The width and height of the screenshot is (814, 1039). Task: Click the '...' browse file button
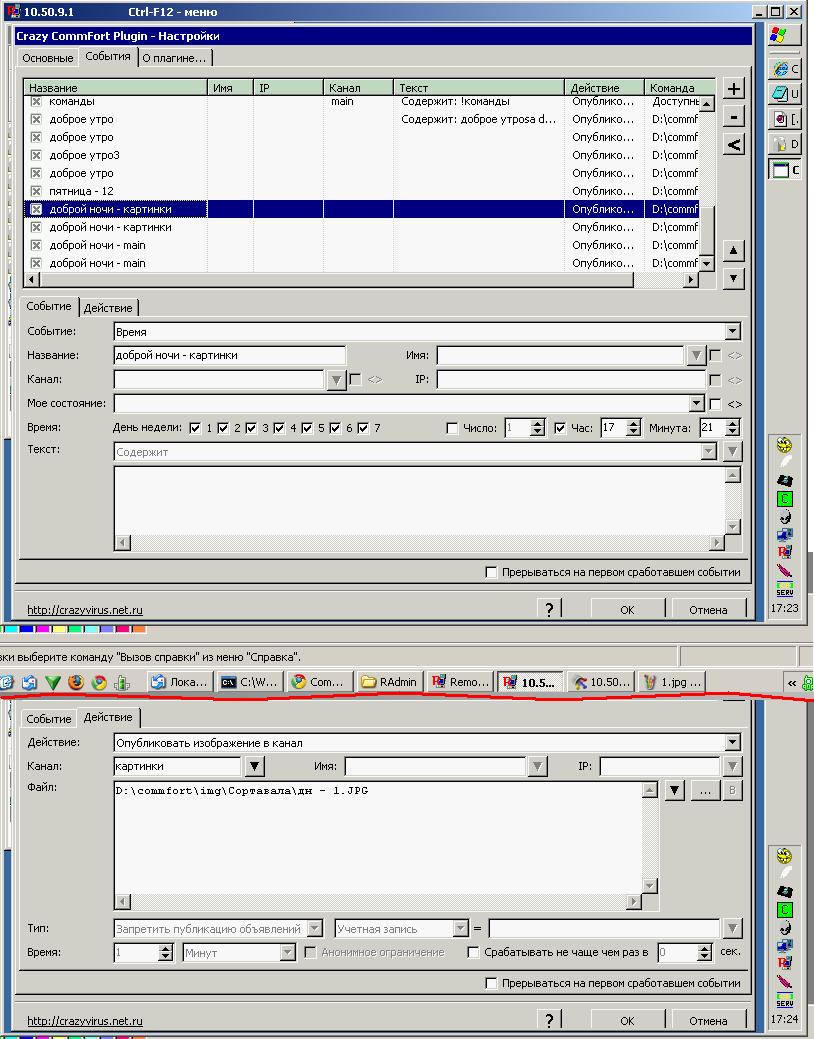(x=706, y=791)
